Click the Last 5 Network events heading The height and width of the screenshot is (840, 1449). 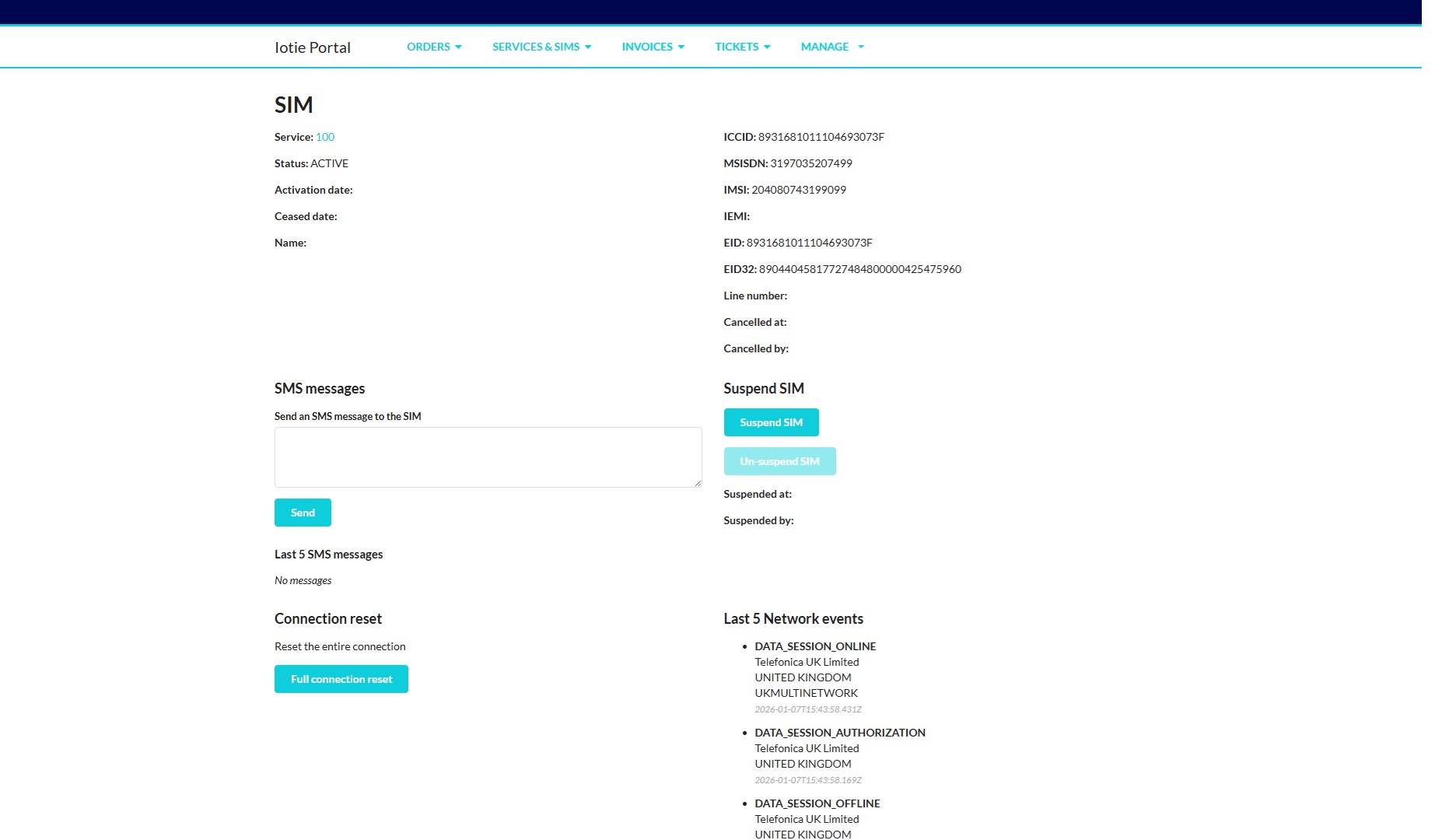(793, 618)
